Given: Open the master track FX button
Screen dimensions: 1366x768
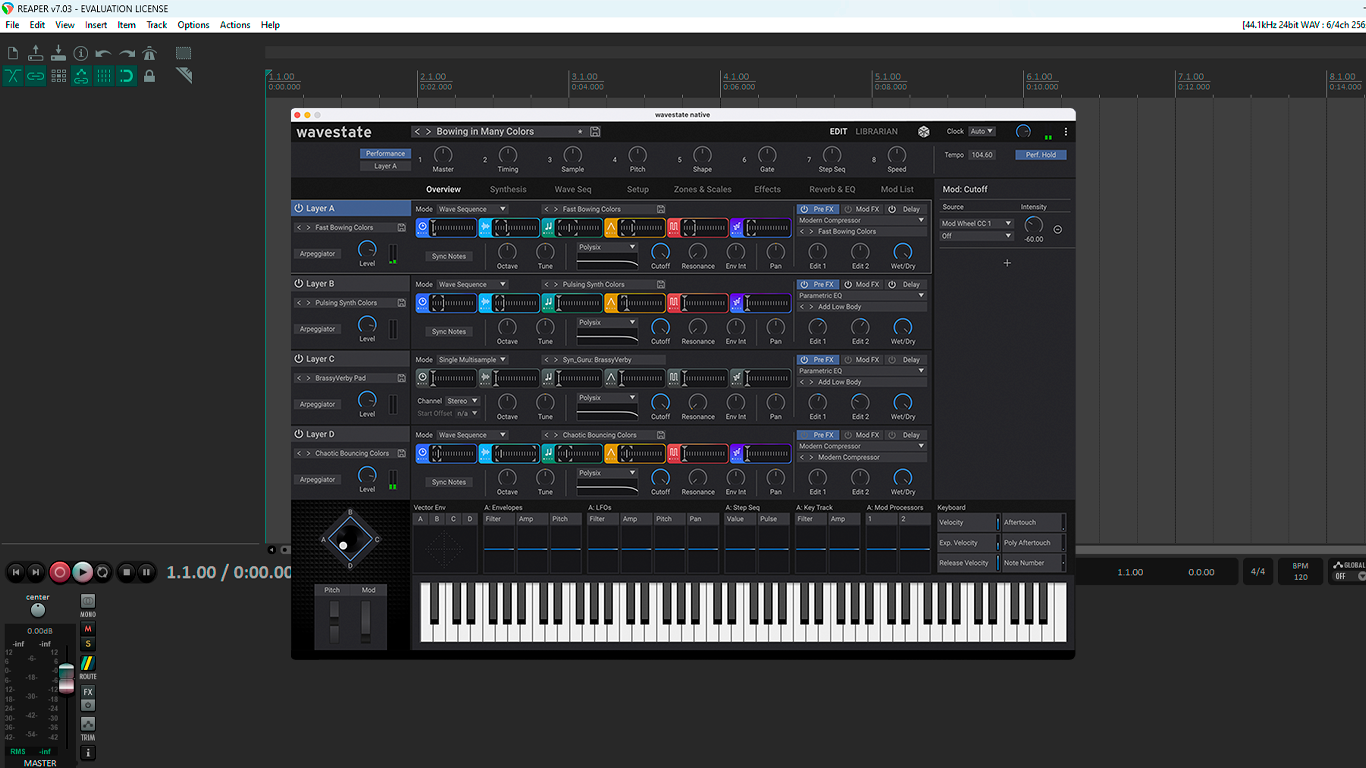Looking at the screenshot, I should (x=88, y=692).
